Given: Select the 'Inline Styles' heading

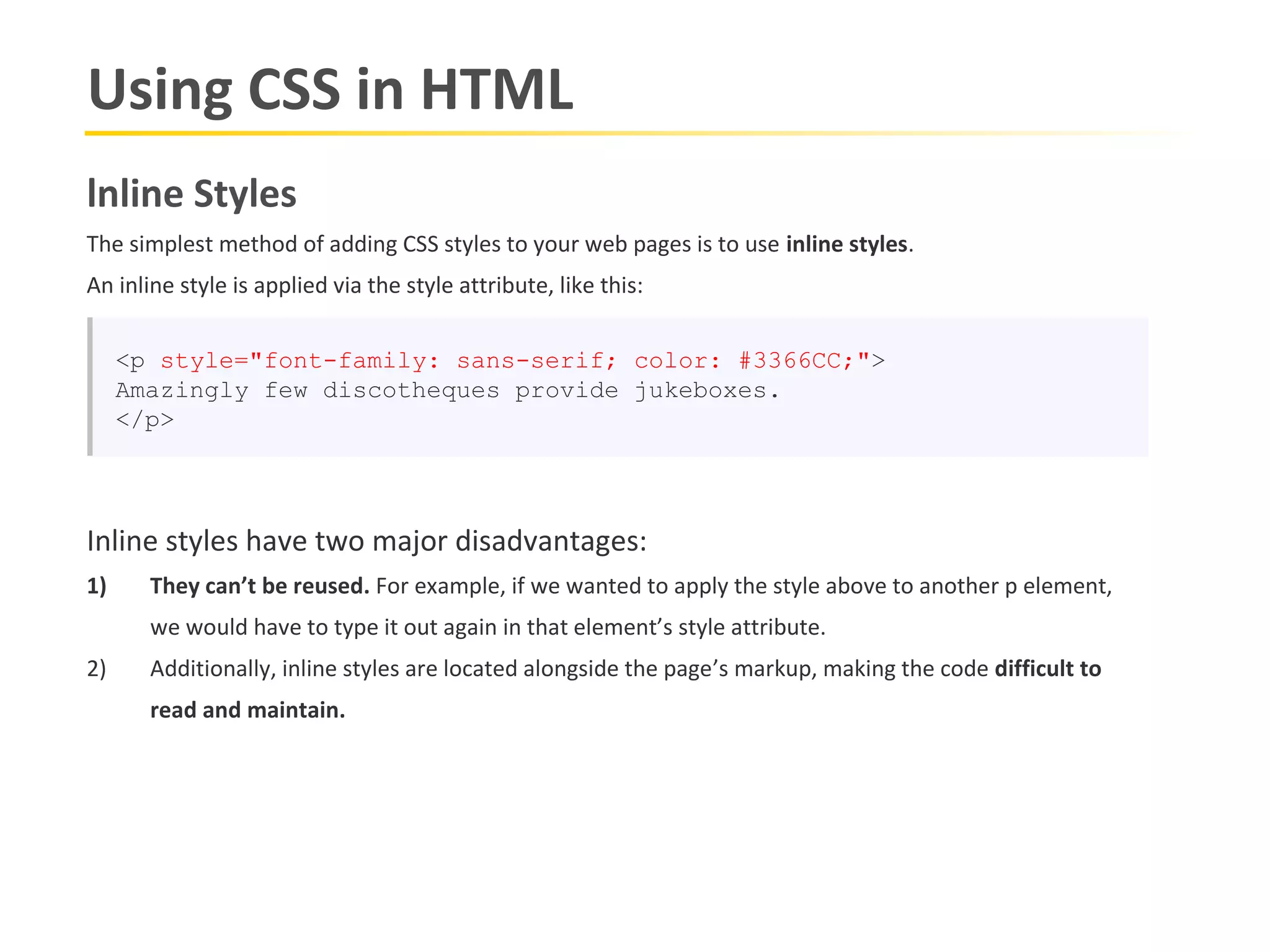Looking at the screenshot, I should 192,194.
